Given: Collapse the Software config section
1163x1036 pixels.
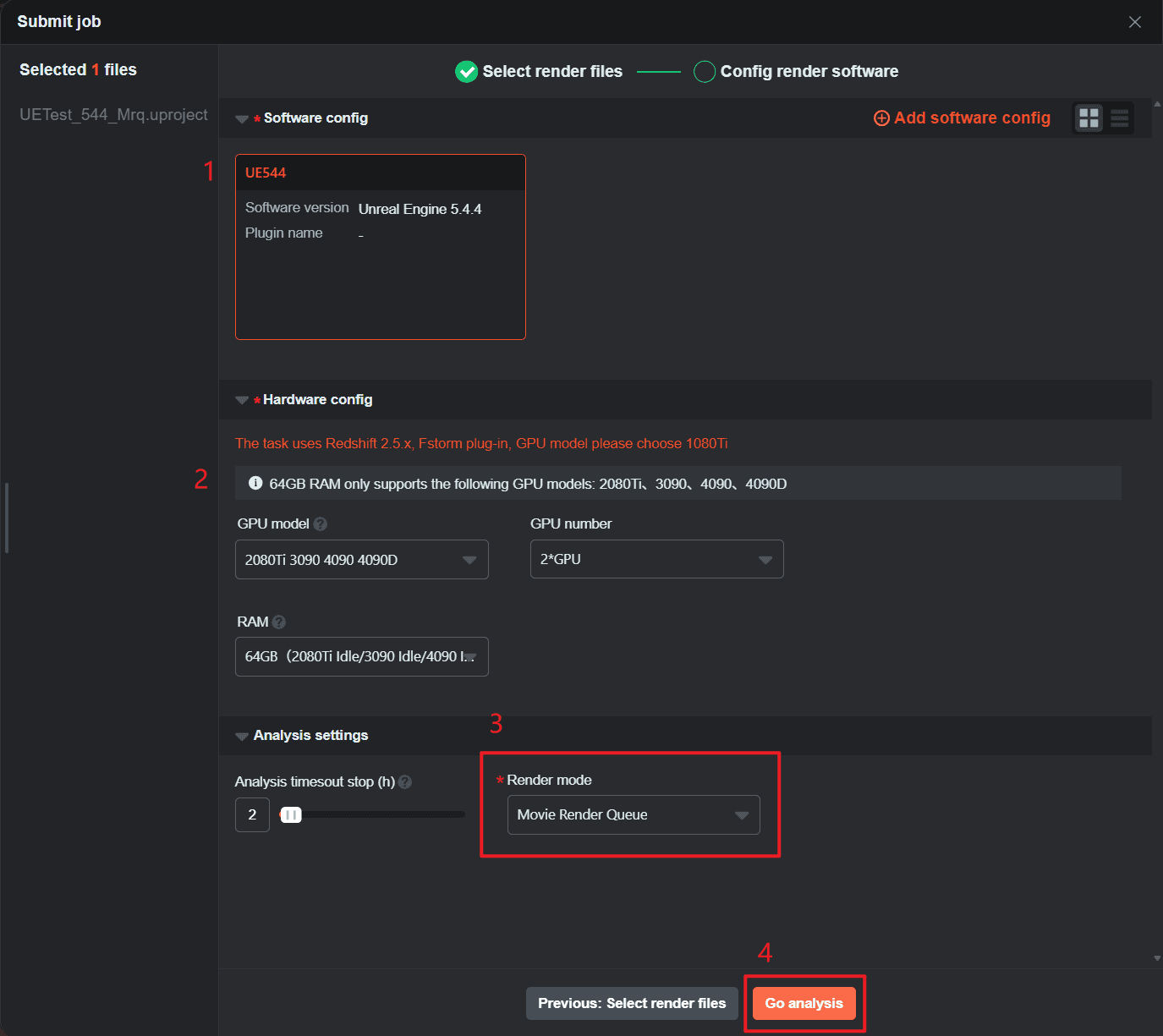Looking at the screenshot, I should [x=242, y=119].
